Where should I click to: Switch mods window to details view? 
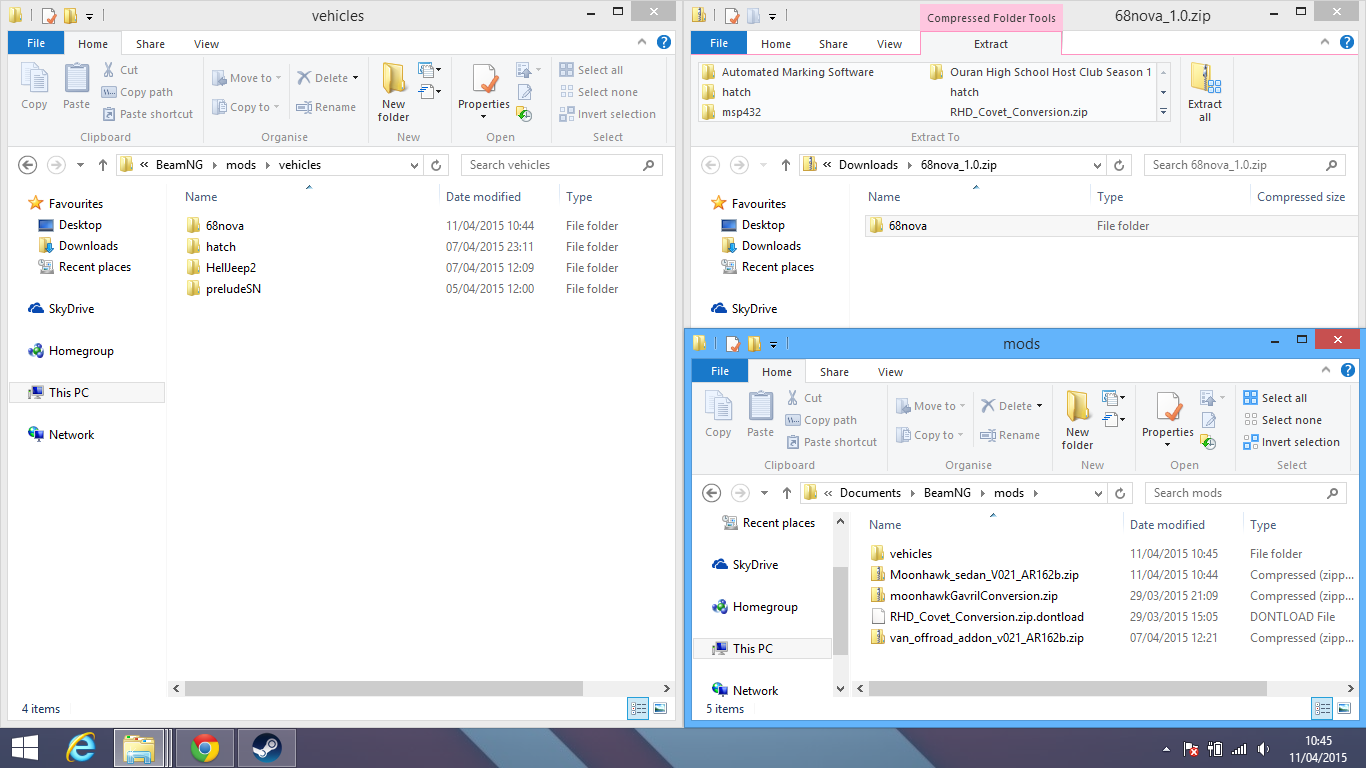click(x=1322, y=708)
